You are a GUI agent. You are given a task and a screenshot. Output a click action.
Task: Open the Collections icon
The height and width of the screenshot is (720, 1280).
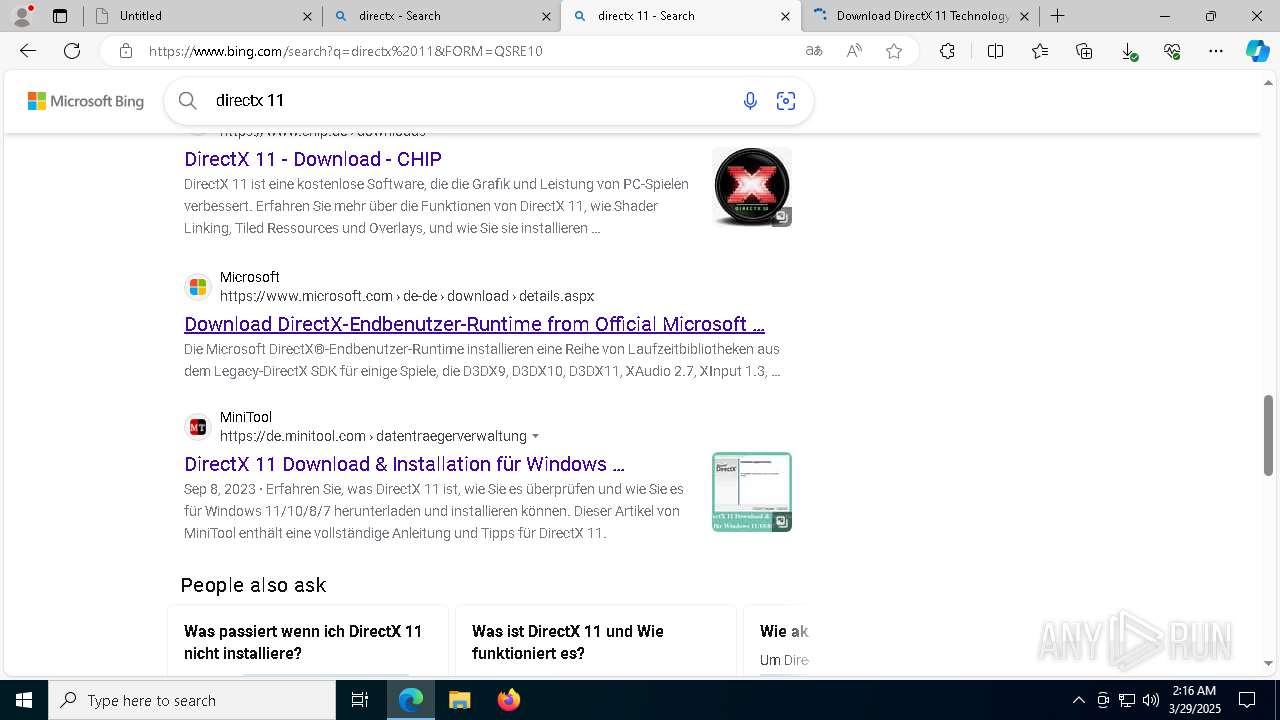pyautogui.click(x=1084, y=51)
